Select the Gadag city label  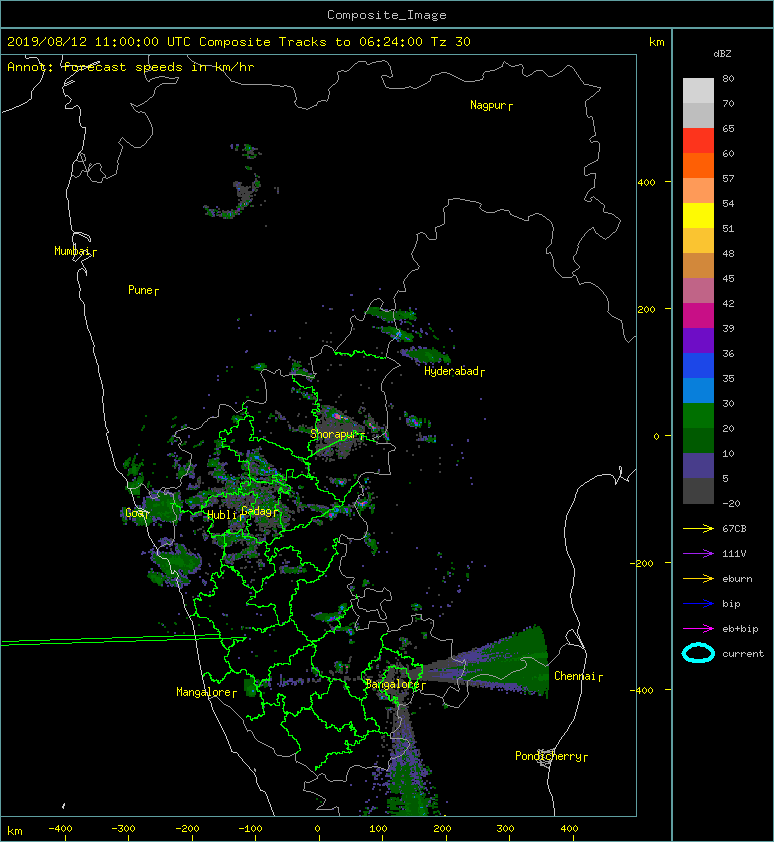point(257,511)
